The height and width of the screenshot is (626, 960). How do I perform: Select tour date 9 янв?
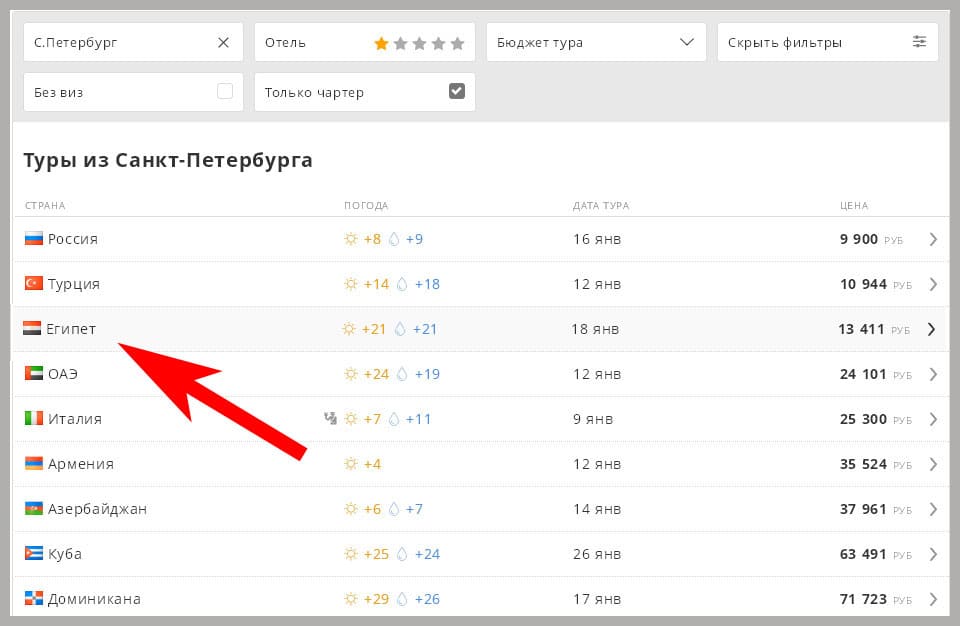(593, 419)
